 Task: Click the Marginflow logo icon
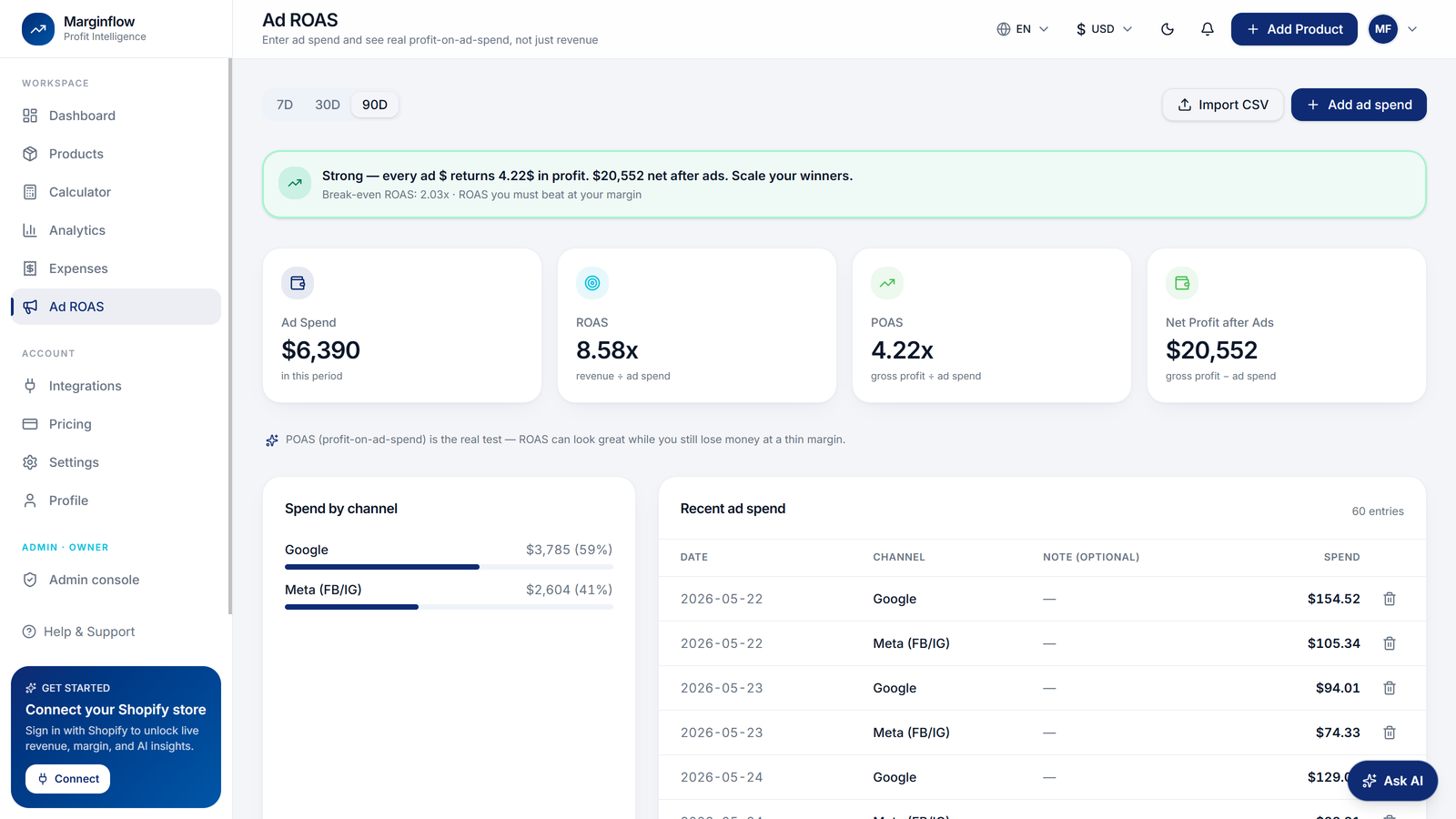pos(38,29)
